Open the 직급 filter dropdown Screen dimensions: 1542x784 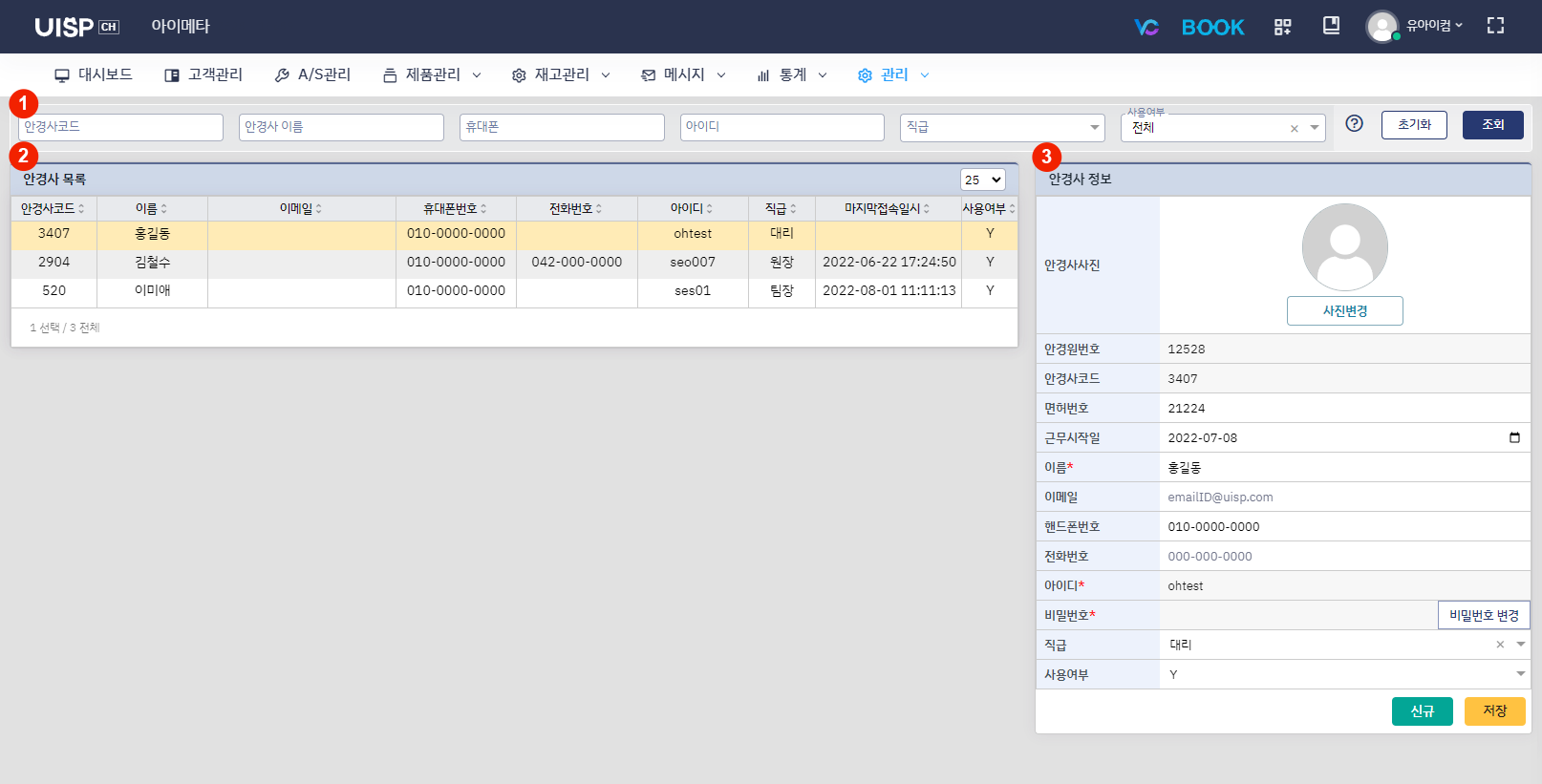1002,127
